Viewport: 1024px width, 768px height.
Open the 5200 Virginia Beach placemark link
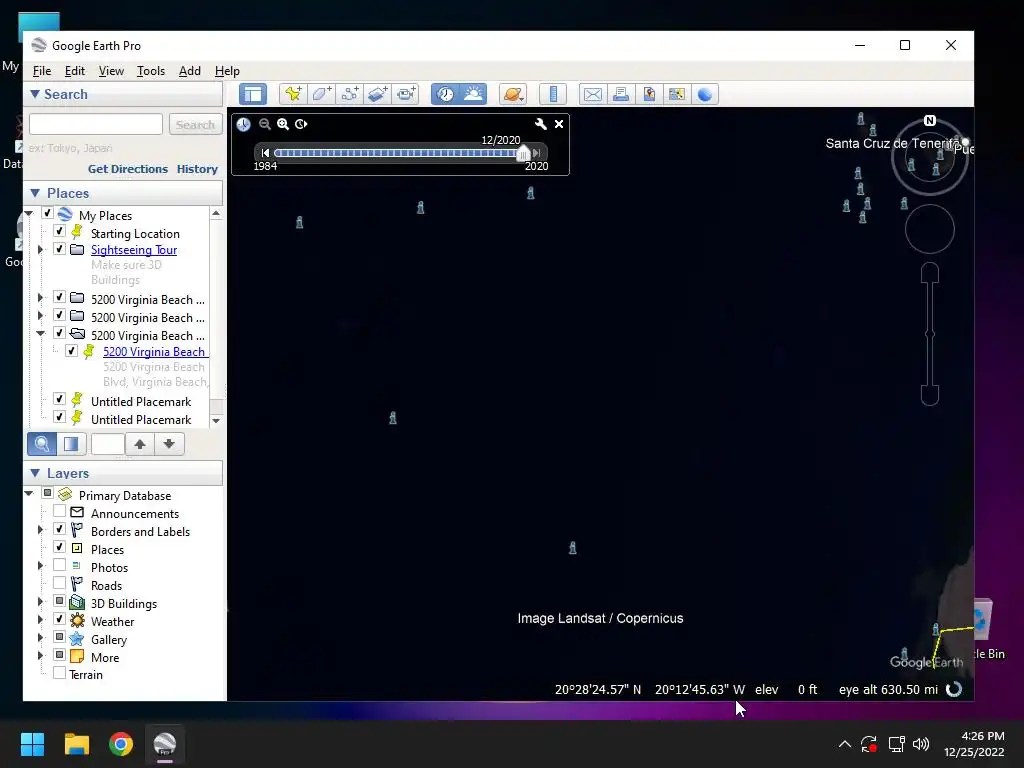coord(154,351)
